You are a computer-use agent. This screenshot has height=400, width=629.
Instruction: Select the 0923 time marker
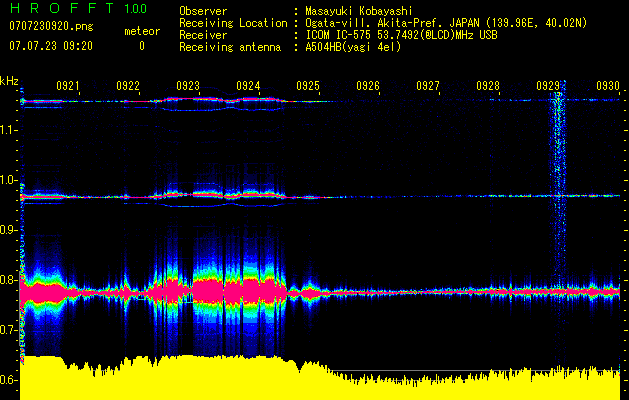tap(188, 87)
